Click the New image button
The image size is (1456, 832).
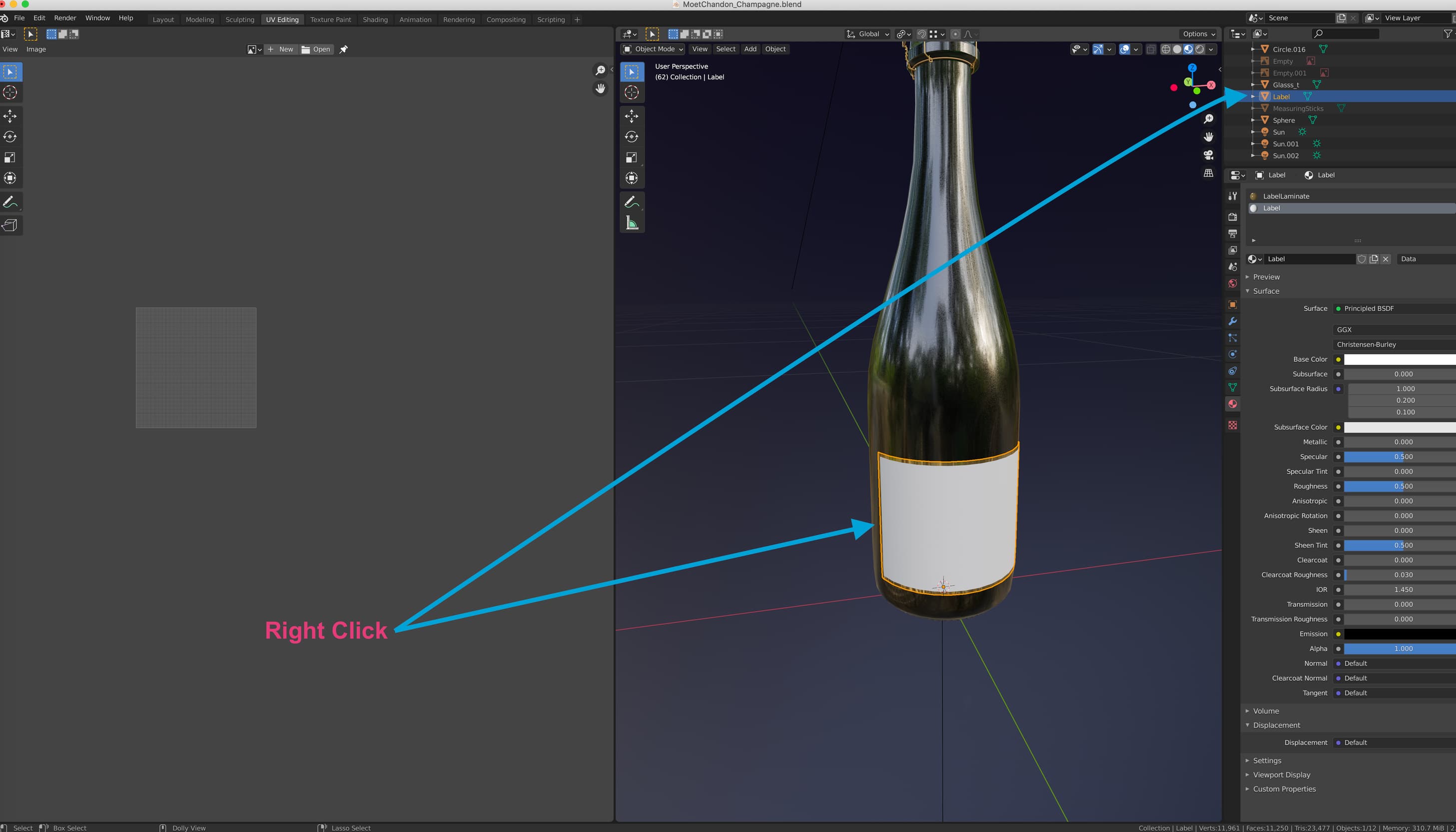click(x=280, y=49)
